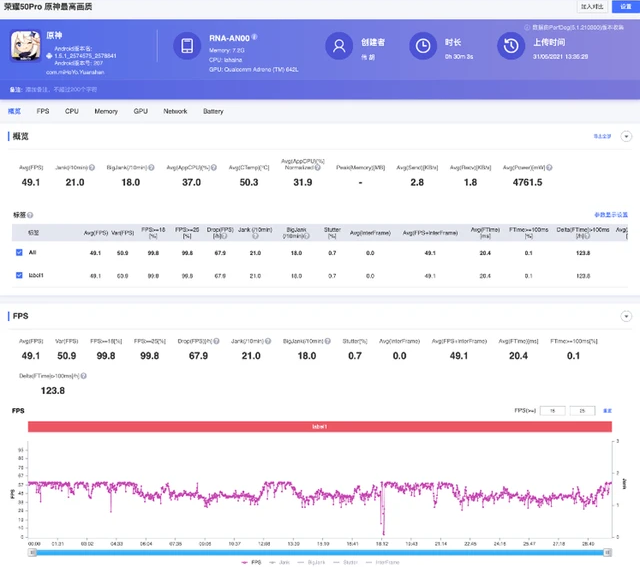Click the device phone icon in header
Screen dimensions: 641x575
tap(187, 46)
